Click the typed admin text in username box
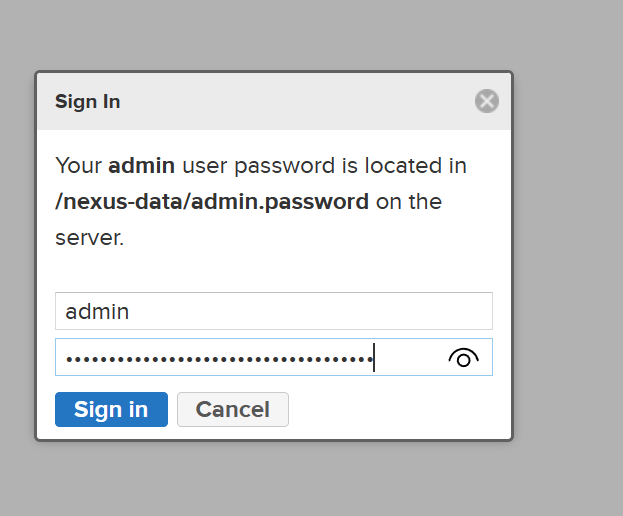 click(x=97, y=311)
